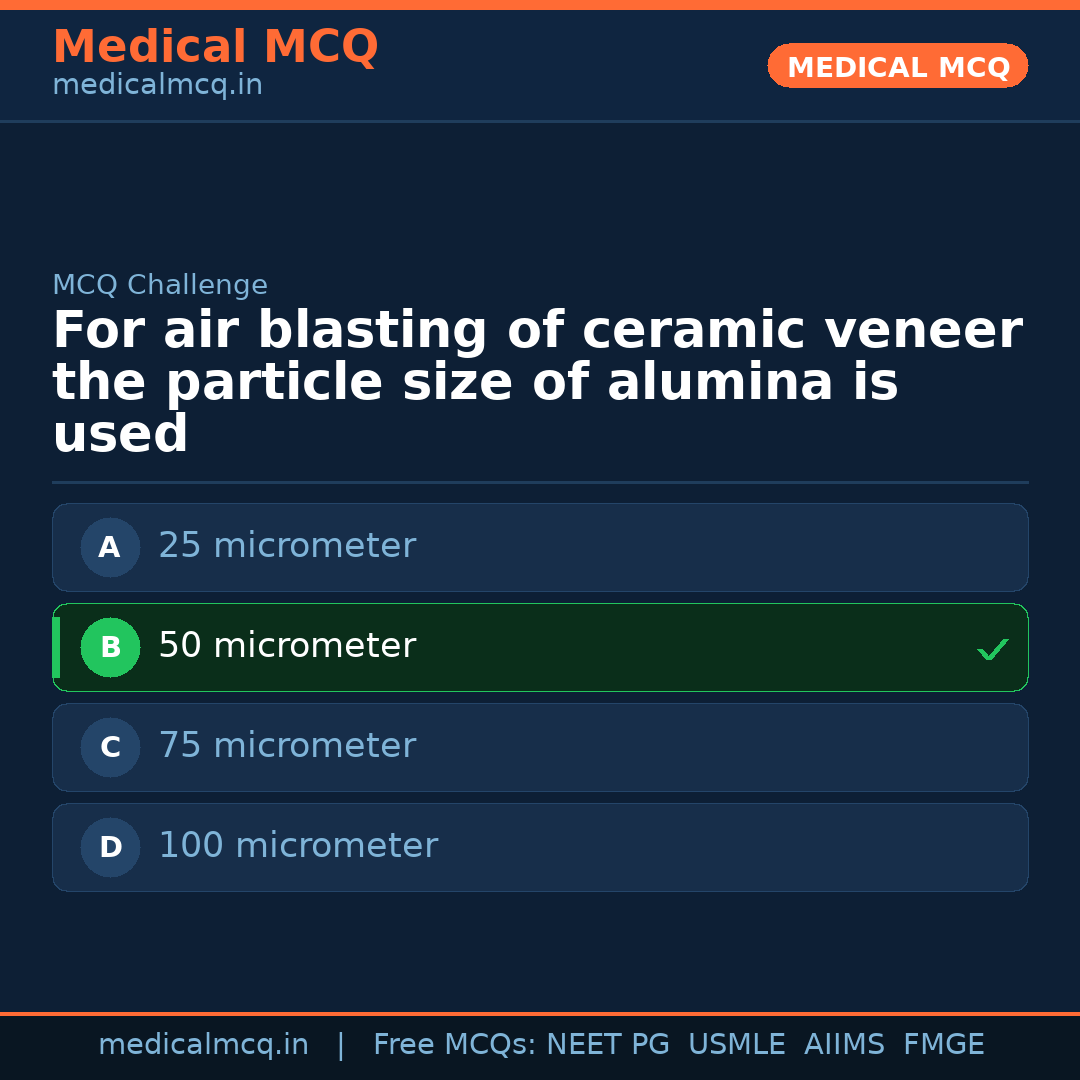
Task: Select the letter A option circle
Action: click(110, 547)
